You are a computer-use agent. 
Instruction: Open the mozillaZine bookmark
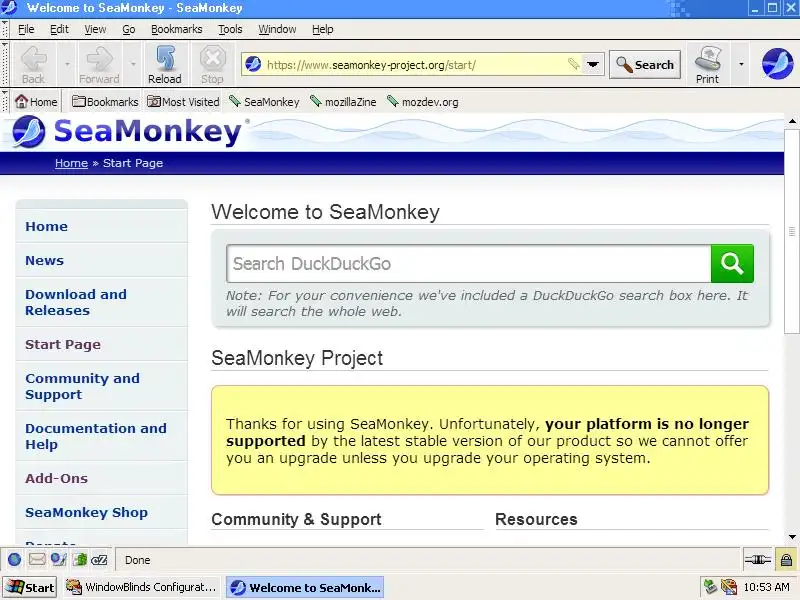tap(343, 102)
